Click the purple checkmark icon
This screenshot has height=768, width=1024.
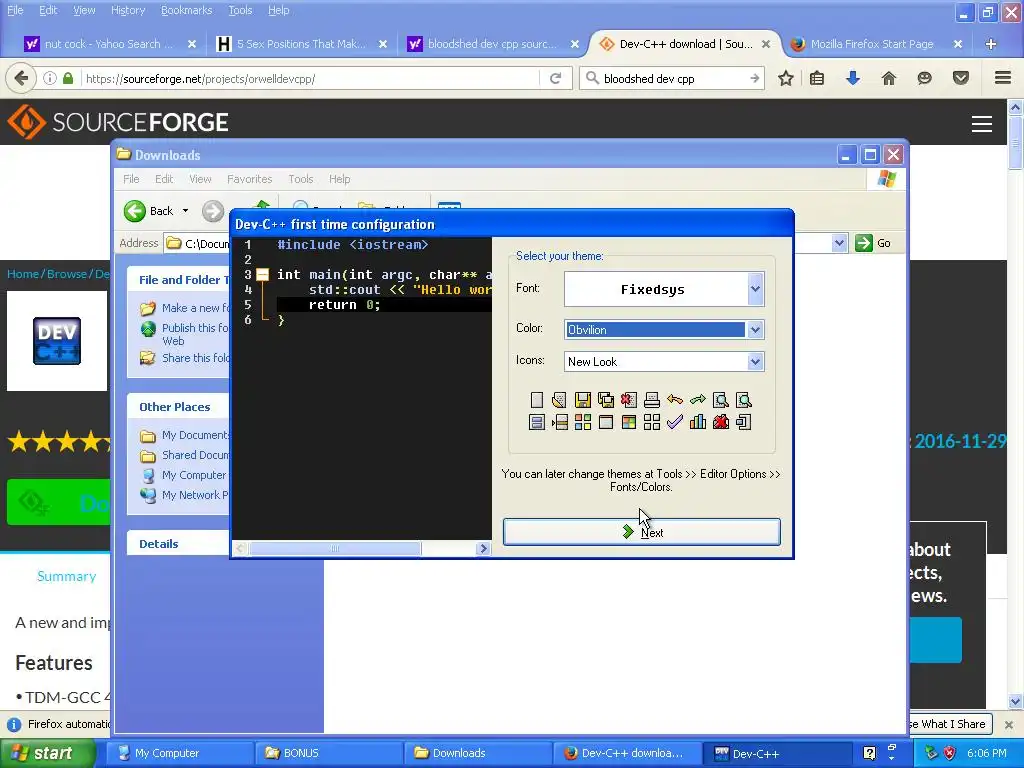coord(675,423)
